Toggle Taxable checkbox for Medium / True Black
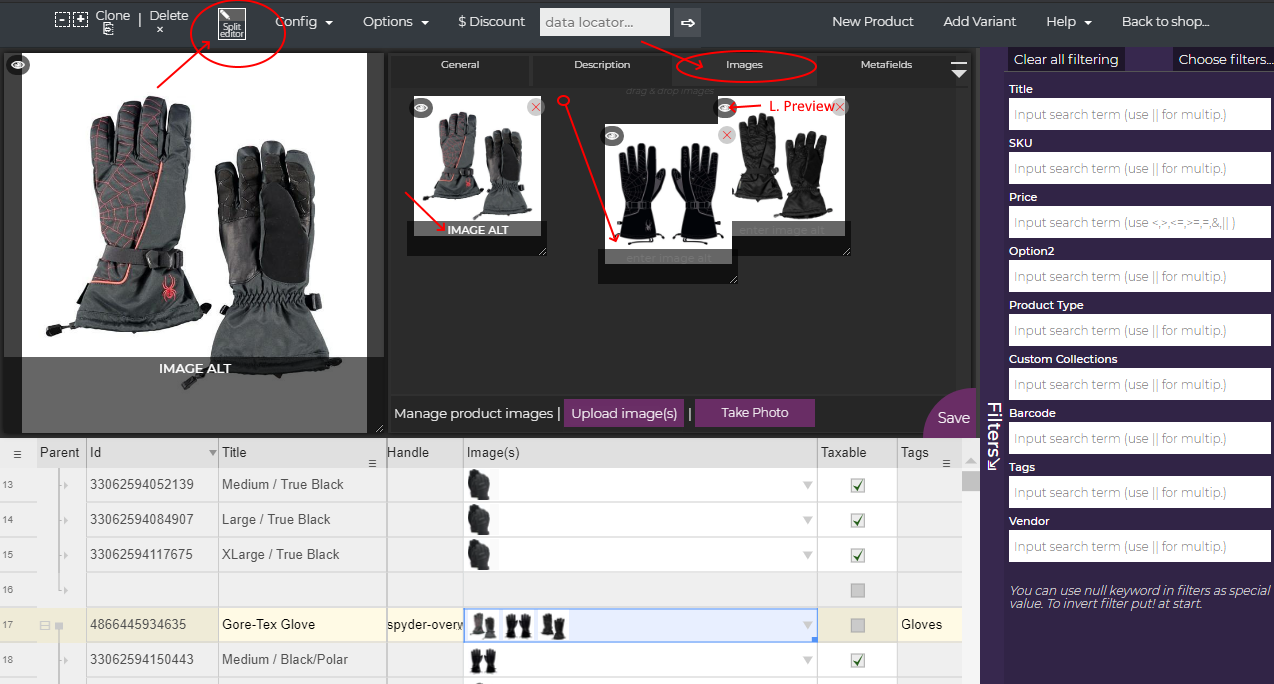 857,485
